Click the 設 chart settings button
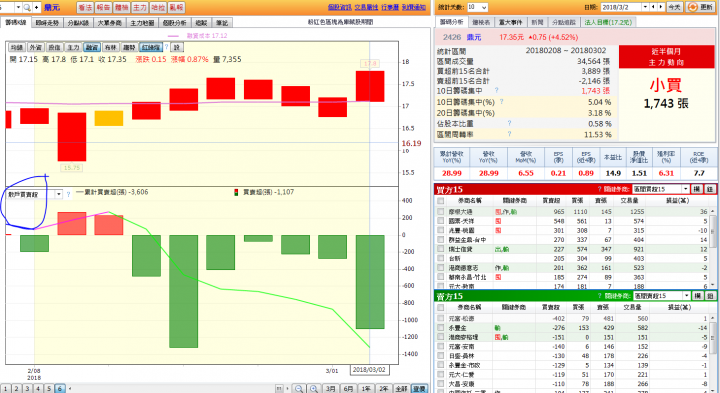The image size is (720, 393). pos(177,47)
